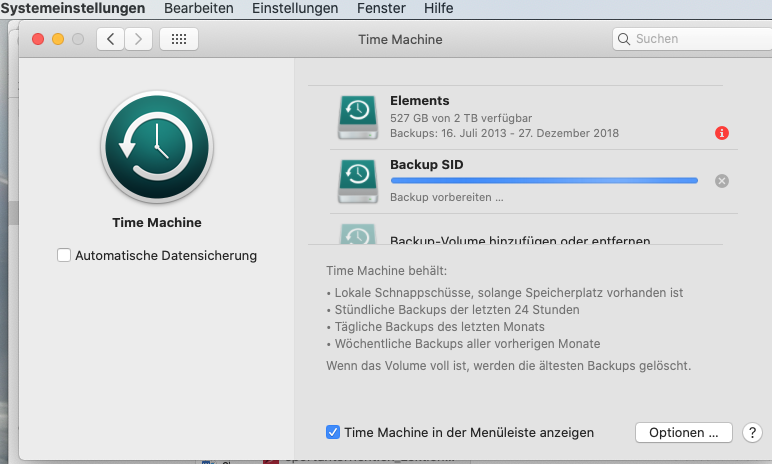Image resolution: width=772 pixels, height=464 pixels.
Task: Open the Fenster menu
Action: pyautogui.click(x=381, y=8)
